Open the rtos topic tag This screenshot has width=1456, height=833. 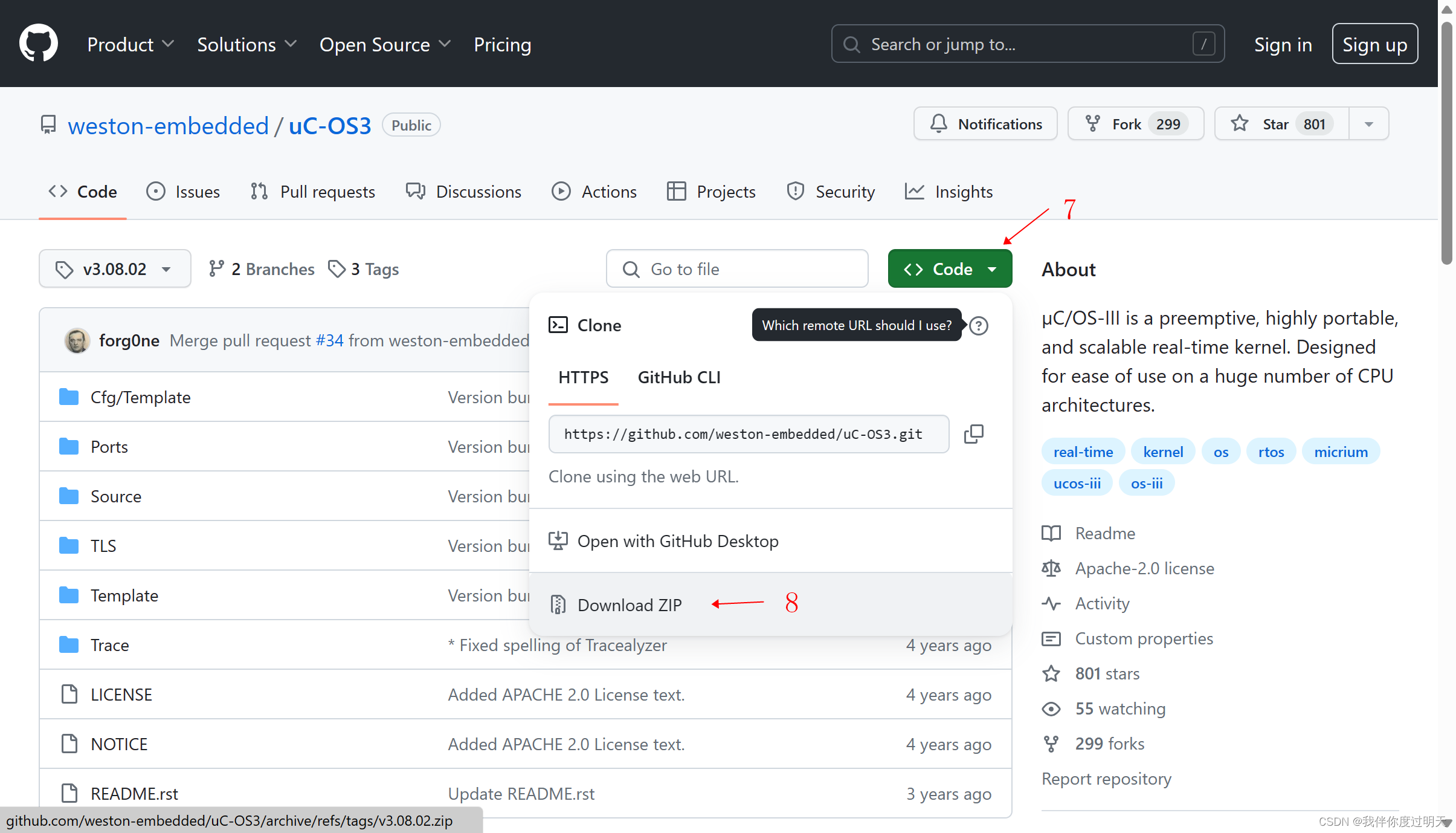(x=1271, y=452)
